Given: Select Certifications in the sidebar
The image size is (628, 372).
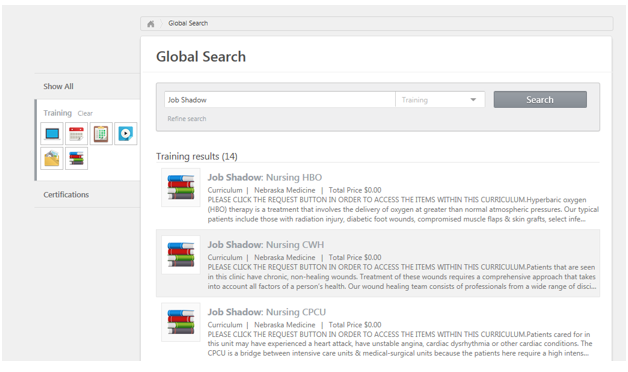Looking at the screenshot, I should [x=66, y=194].
